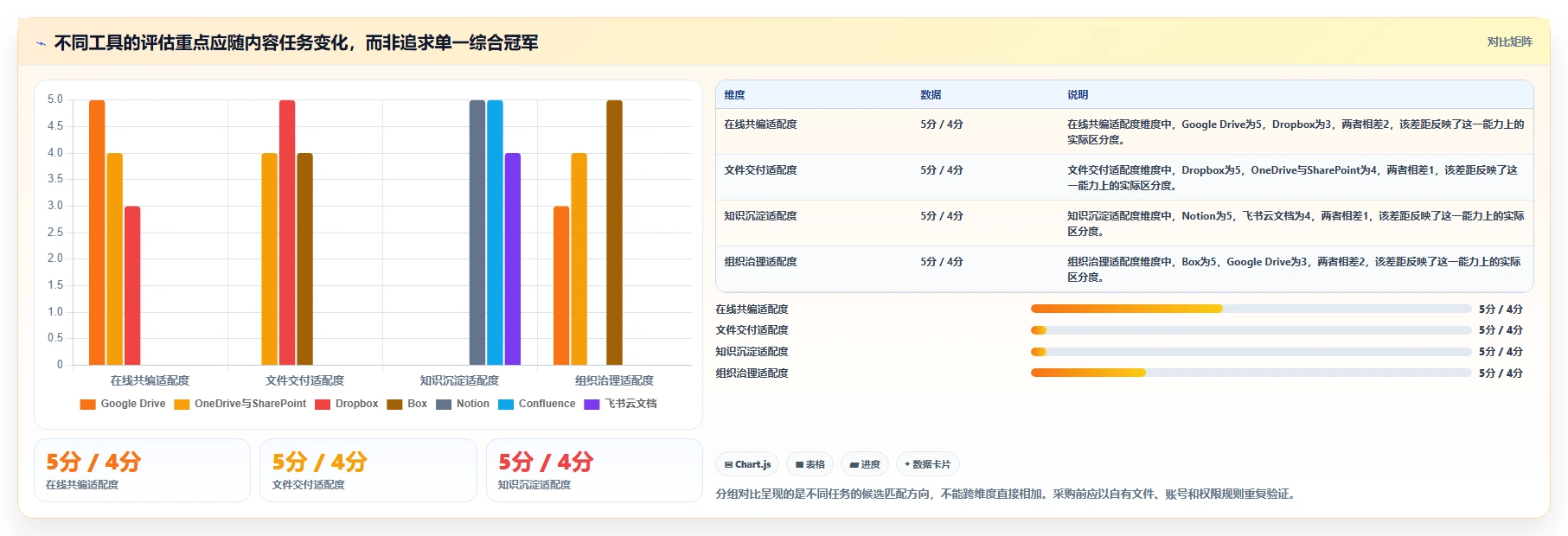Click the orange Google Drive bar in 在线共编适配度 group
Image resolution: width=1568 pixels, height=536 pixels.
click(x=97, y=233)
